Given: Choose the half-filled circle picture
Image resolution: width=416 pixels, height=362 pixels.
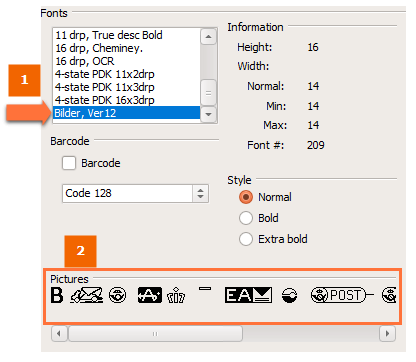Looking at the screenshot, I should (289, 295).
